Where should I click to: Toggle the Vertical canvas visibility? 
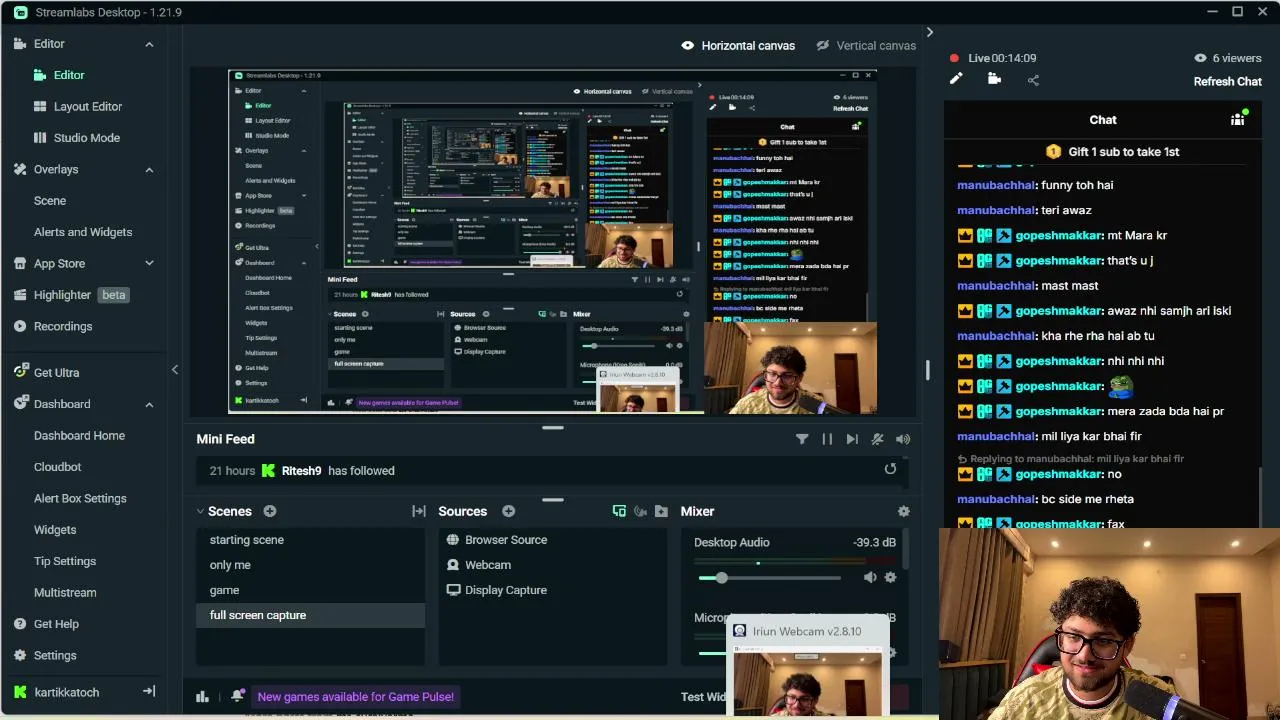(823, 46)
